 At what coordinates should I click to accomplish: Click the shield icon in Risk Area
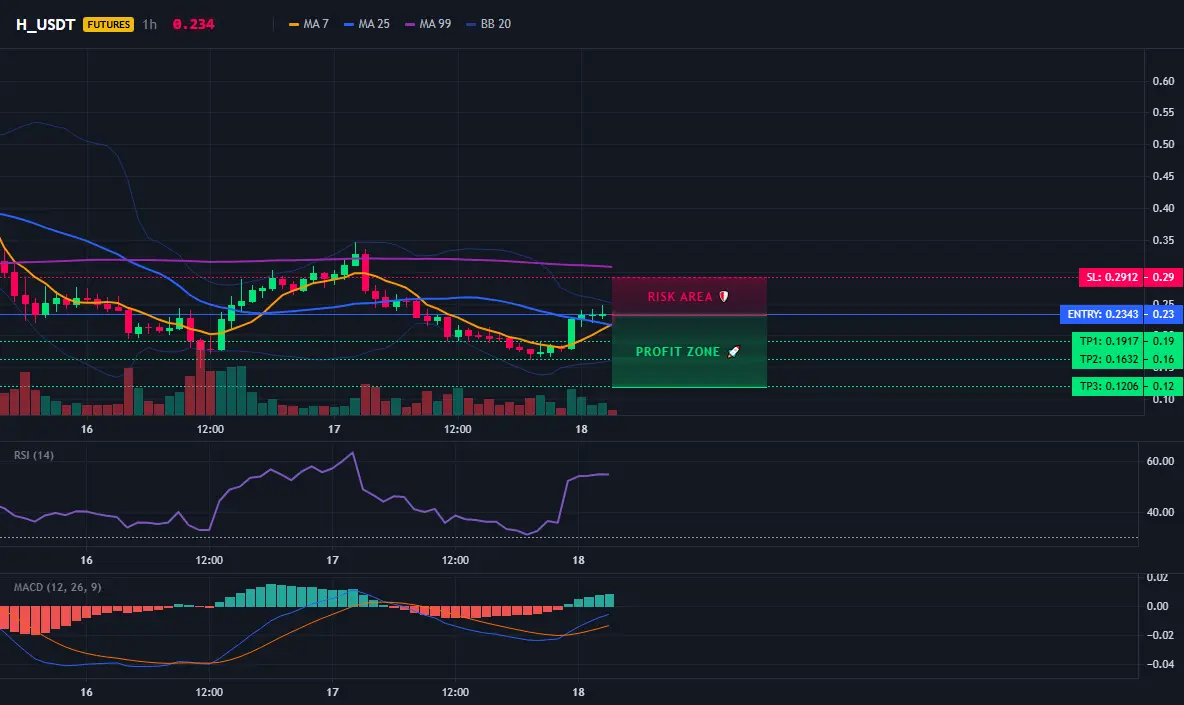pos(723,297)
